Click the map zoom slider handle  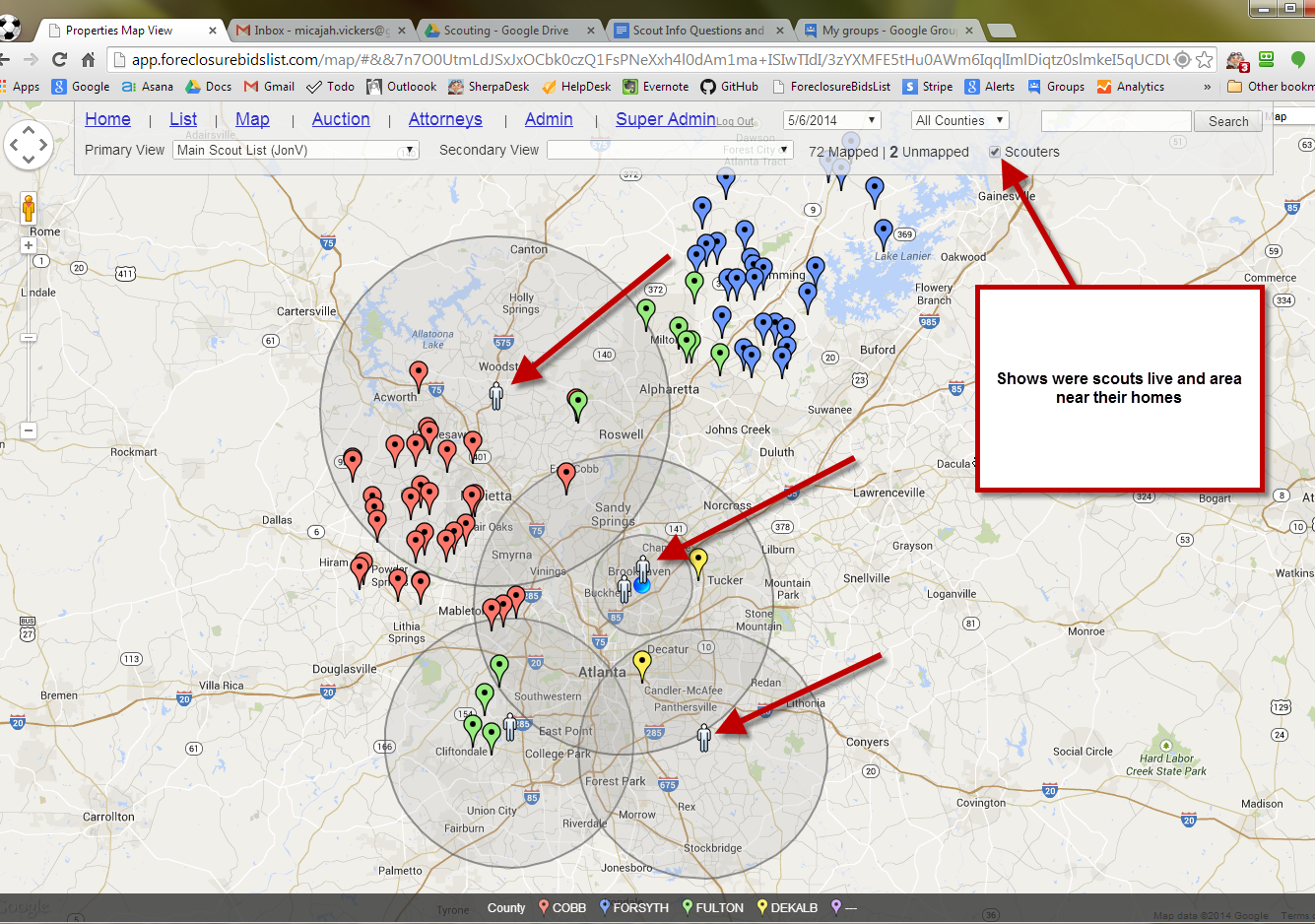pyautogui.click(x=29, y=338)
